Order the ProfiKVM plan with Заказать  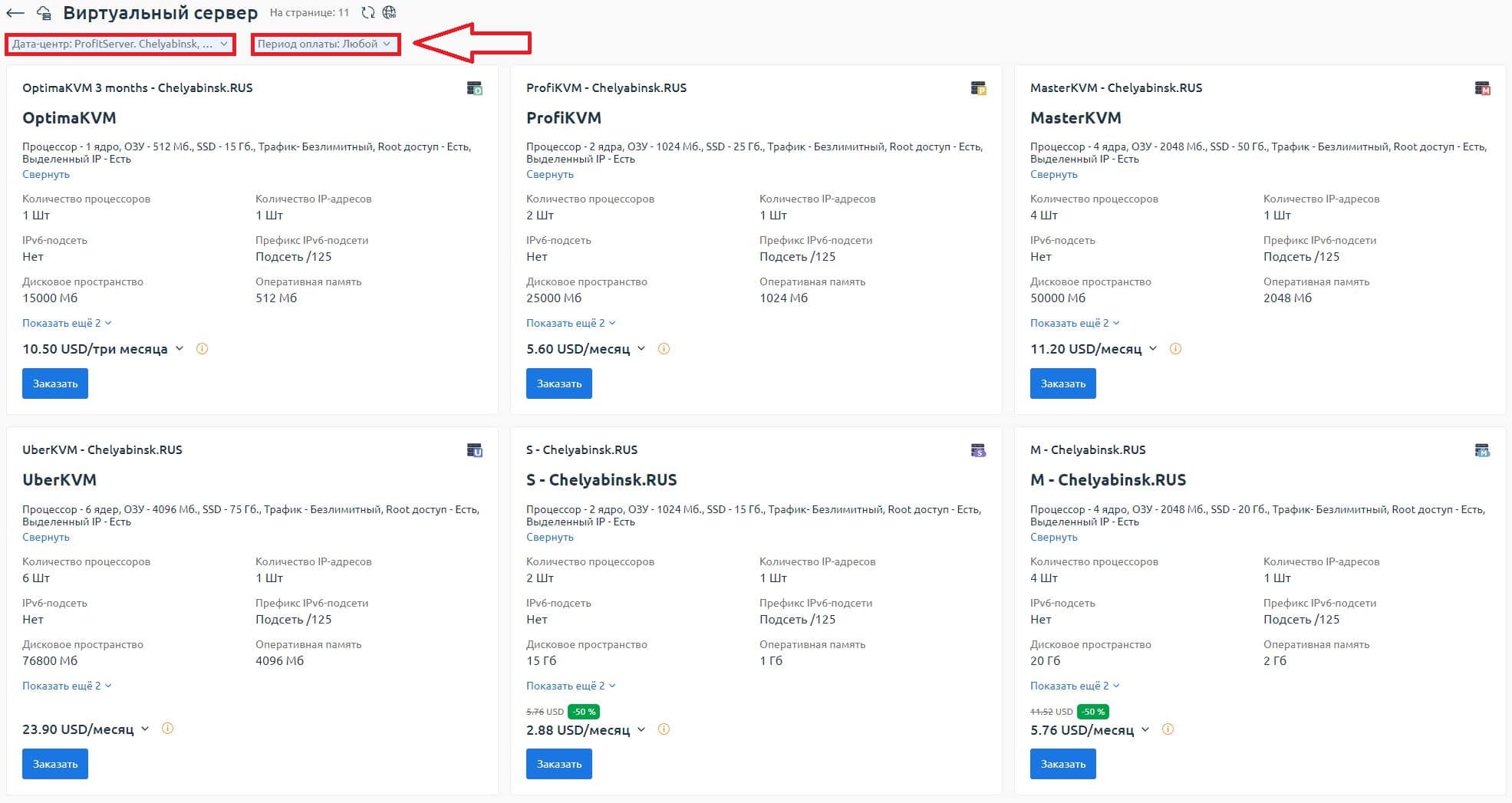coord(559,383)
